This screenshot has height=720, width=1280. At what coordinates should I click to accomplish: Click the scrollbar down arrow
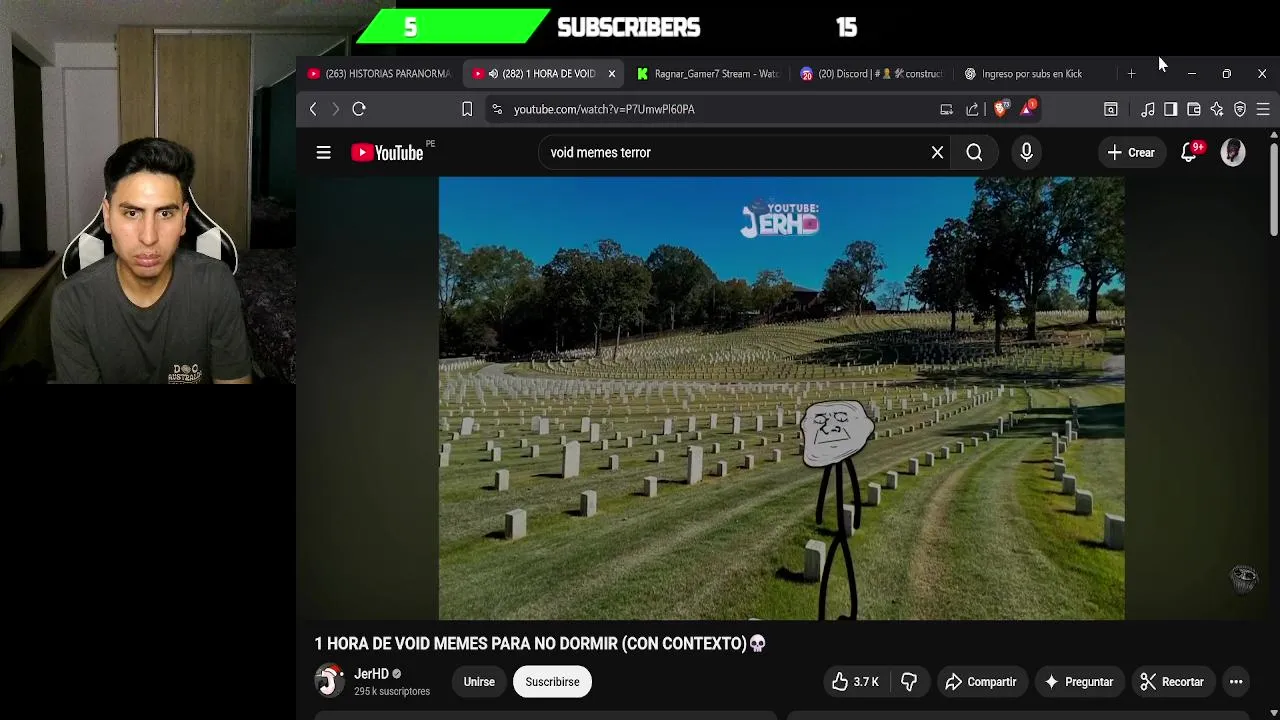[x=1273, y=713]
